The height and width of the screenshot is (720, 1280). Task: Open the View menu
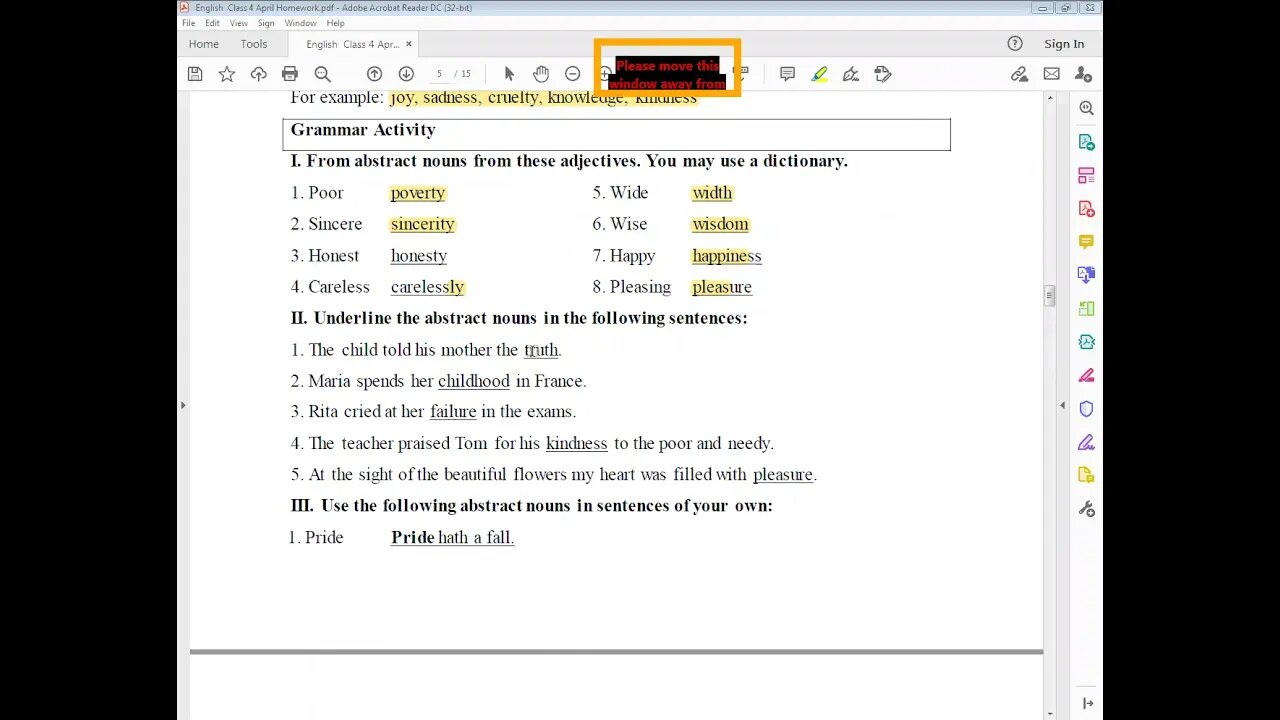[239, 23]
